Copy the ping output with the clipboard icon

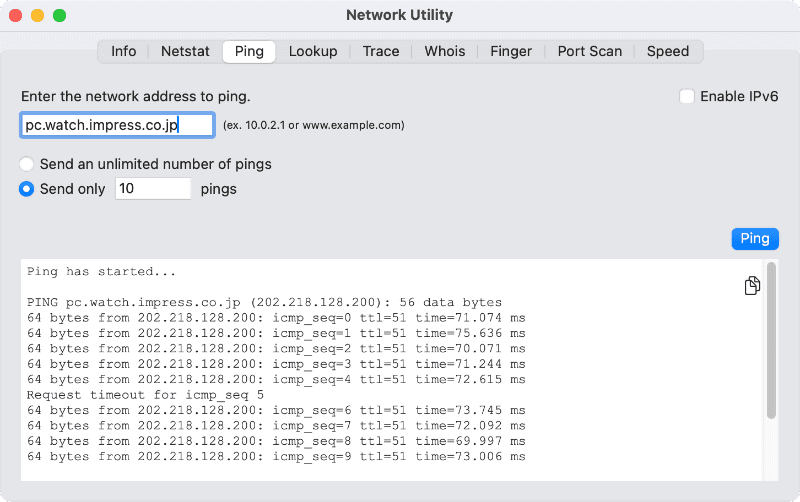point(752,285)
